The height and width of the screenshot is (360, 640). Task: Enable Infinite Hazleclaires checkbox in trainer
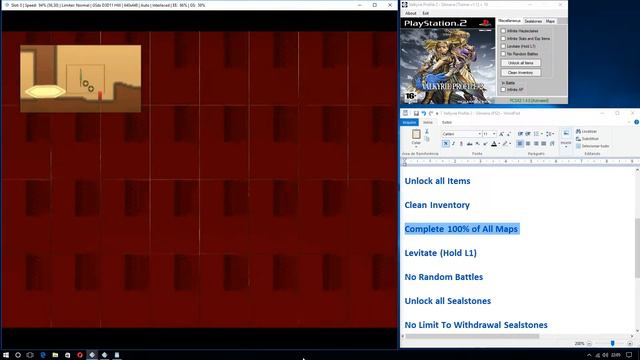[503, 31]
